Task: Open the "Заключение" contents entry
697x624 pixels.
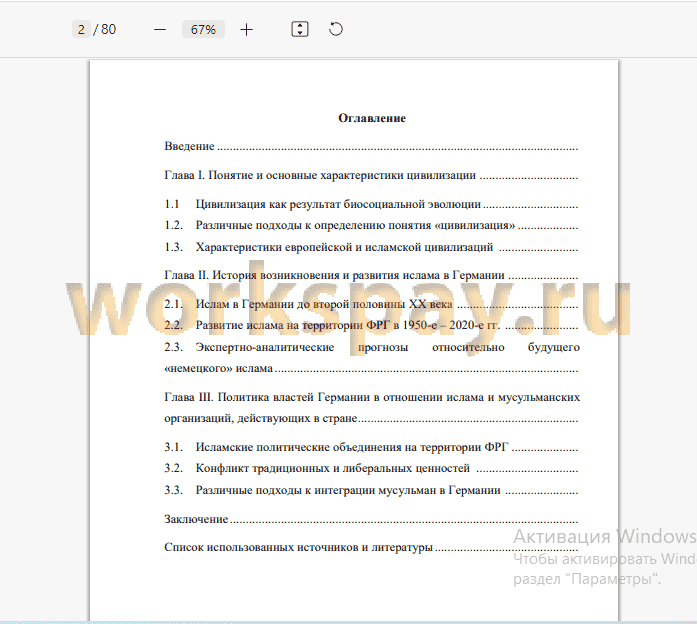Action: 371,519
